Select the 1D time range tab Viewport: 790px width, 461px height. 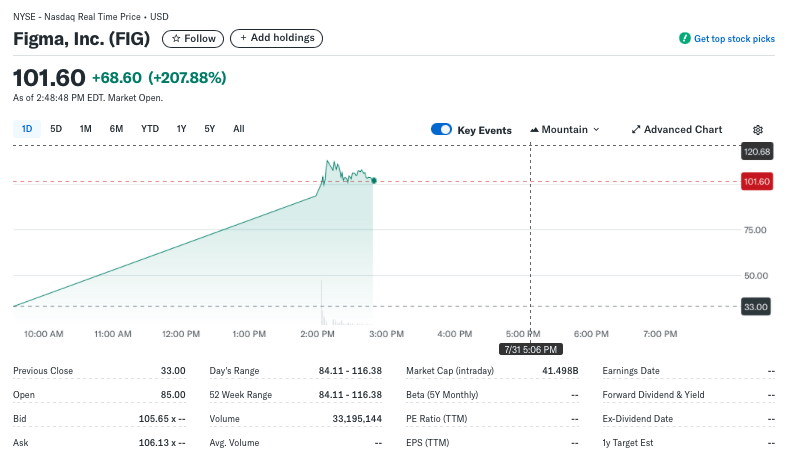point(27,129)
